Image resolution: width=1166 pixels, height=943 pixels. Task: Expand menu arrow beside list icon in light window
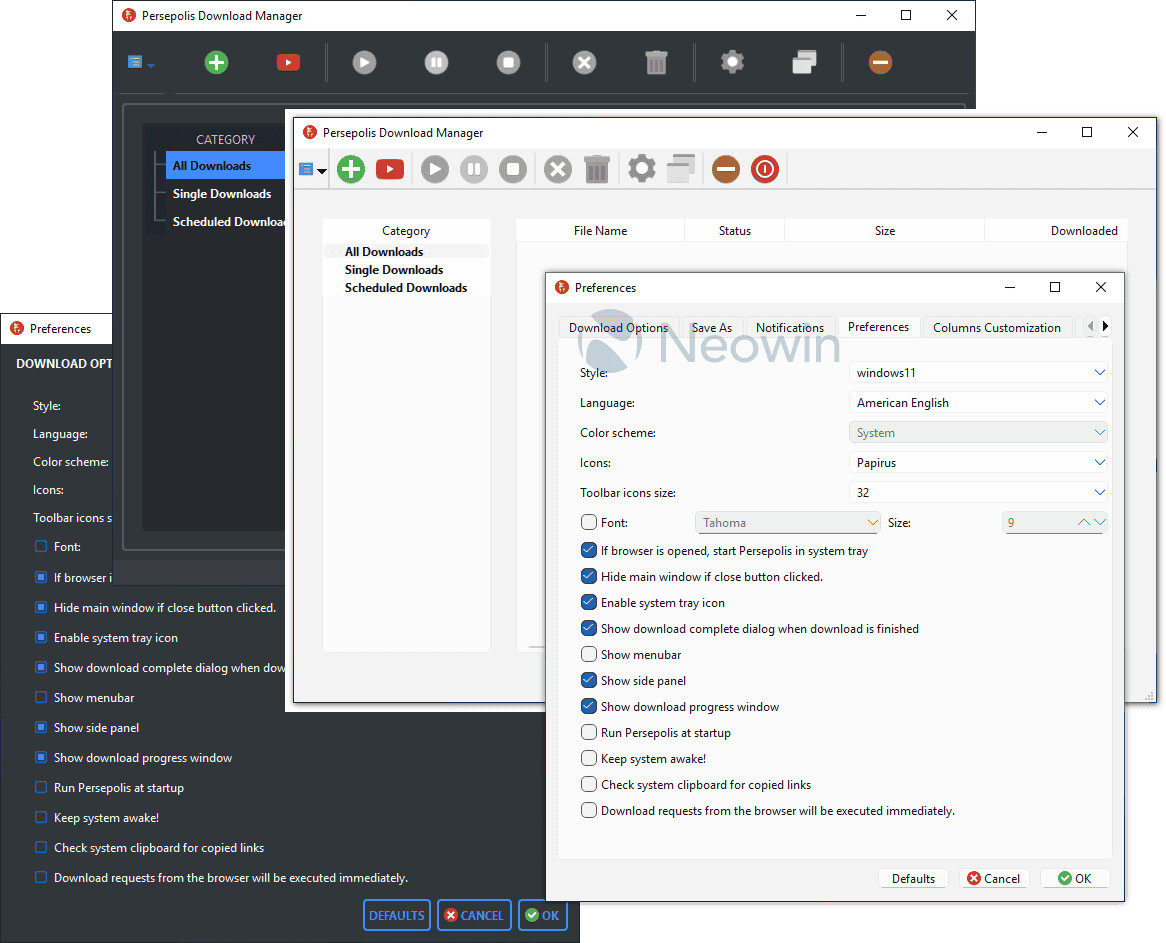coord(322,171)
